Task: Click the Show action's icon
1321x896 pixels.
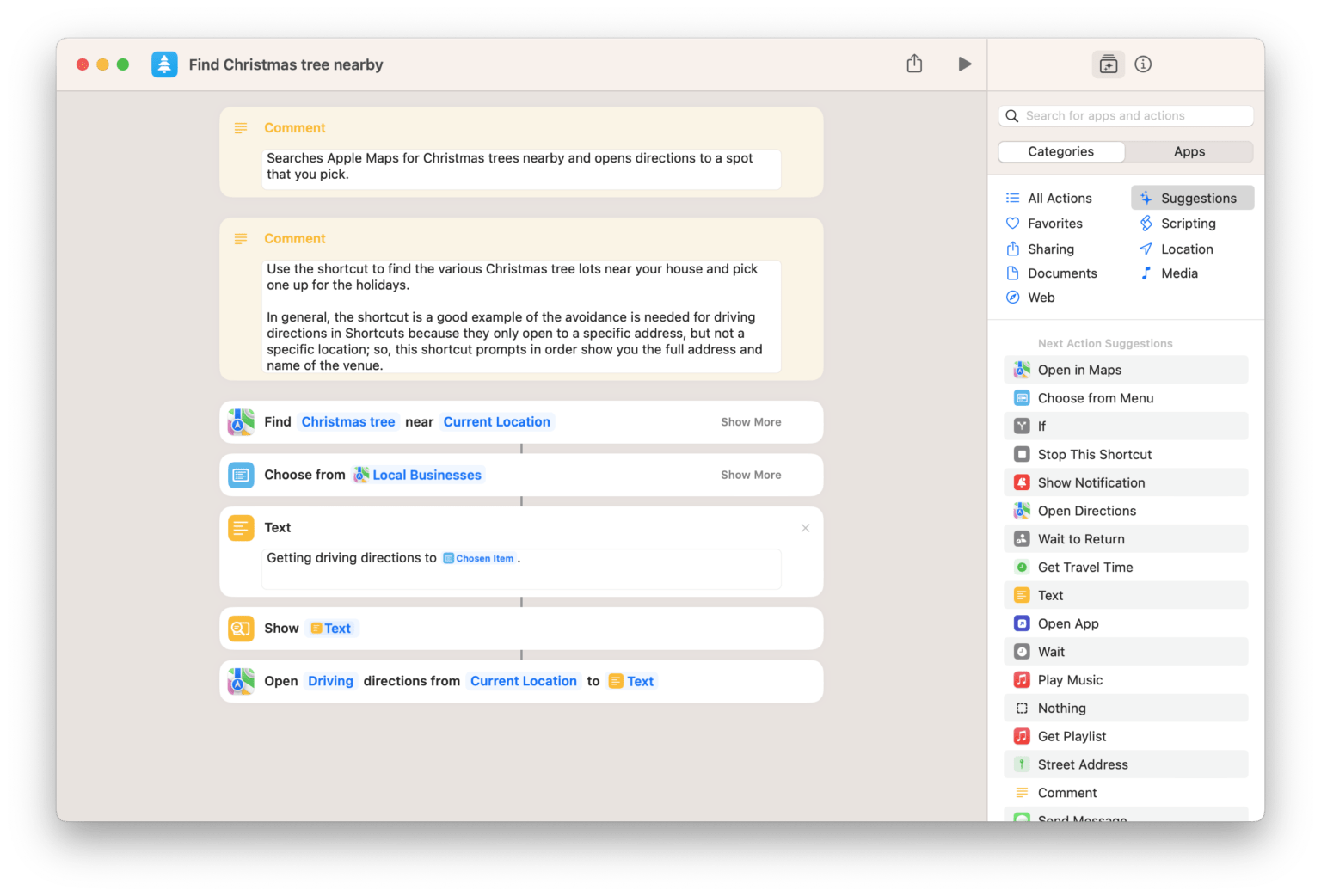Action: (241, 629)
